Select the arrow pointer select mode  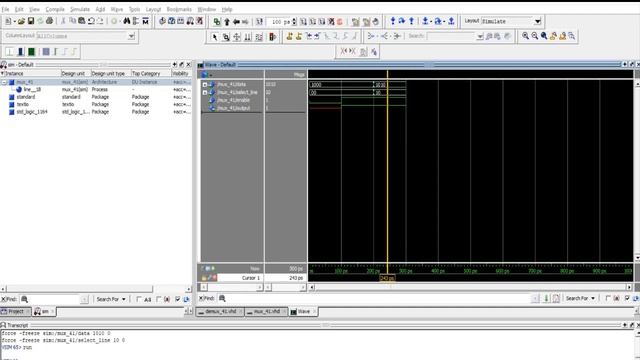click(215, 37)
